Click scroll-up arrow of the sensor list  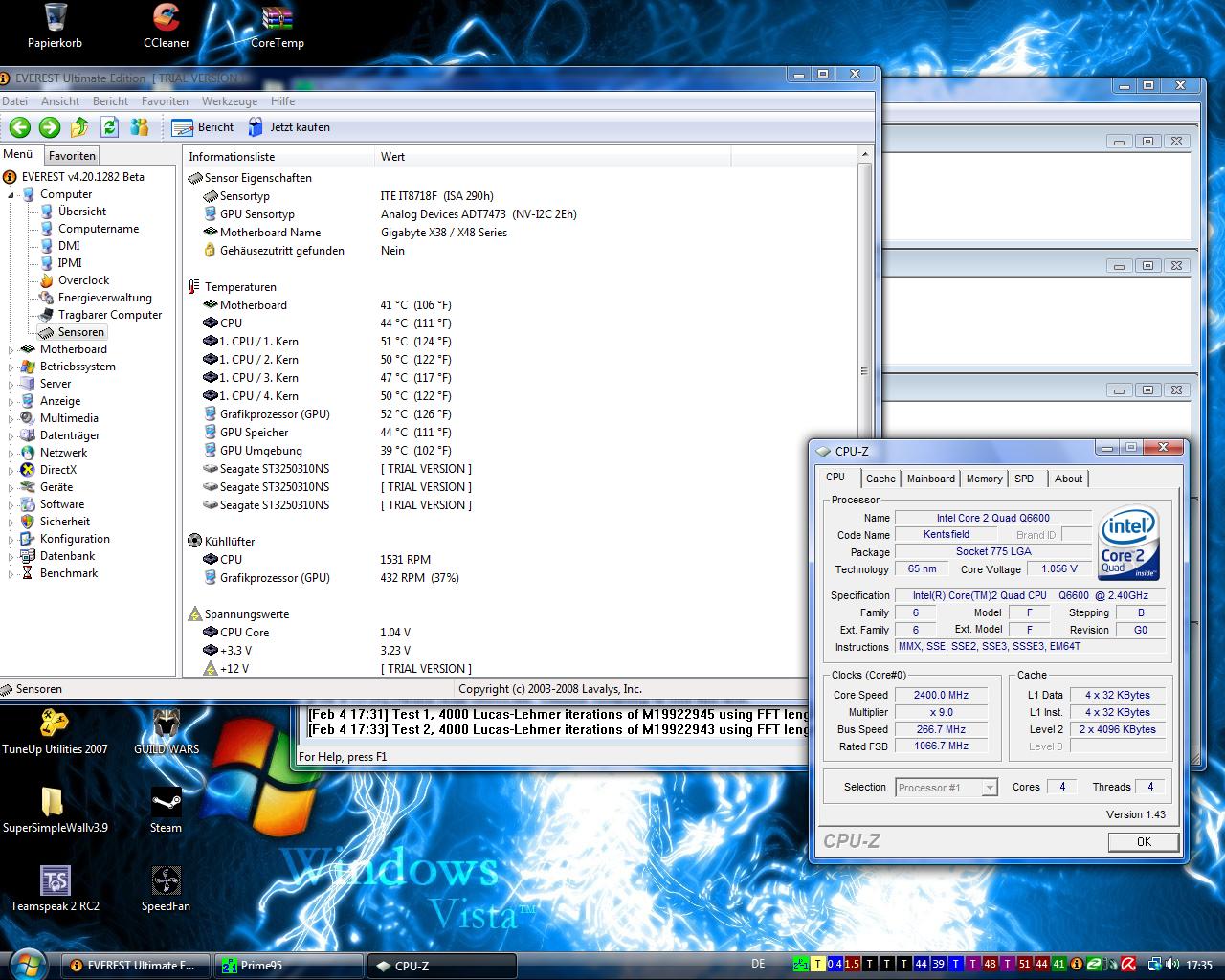865,155
